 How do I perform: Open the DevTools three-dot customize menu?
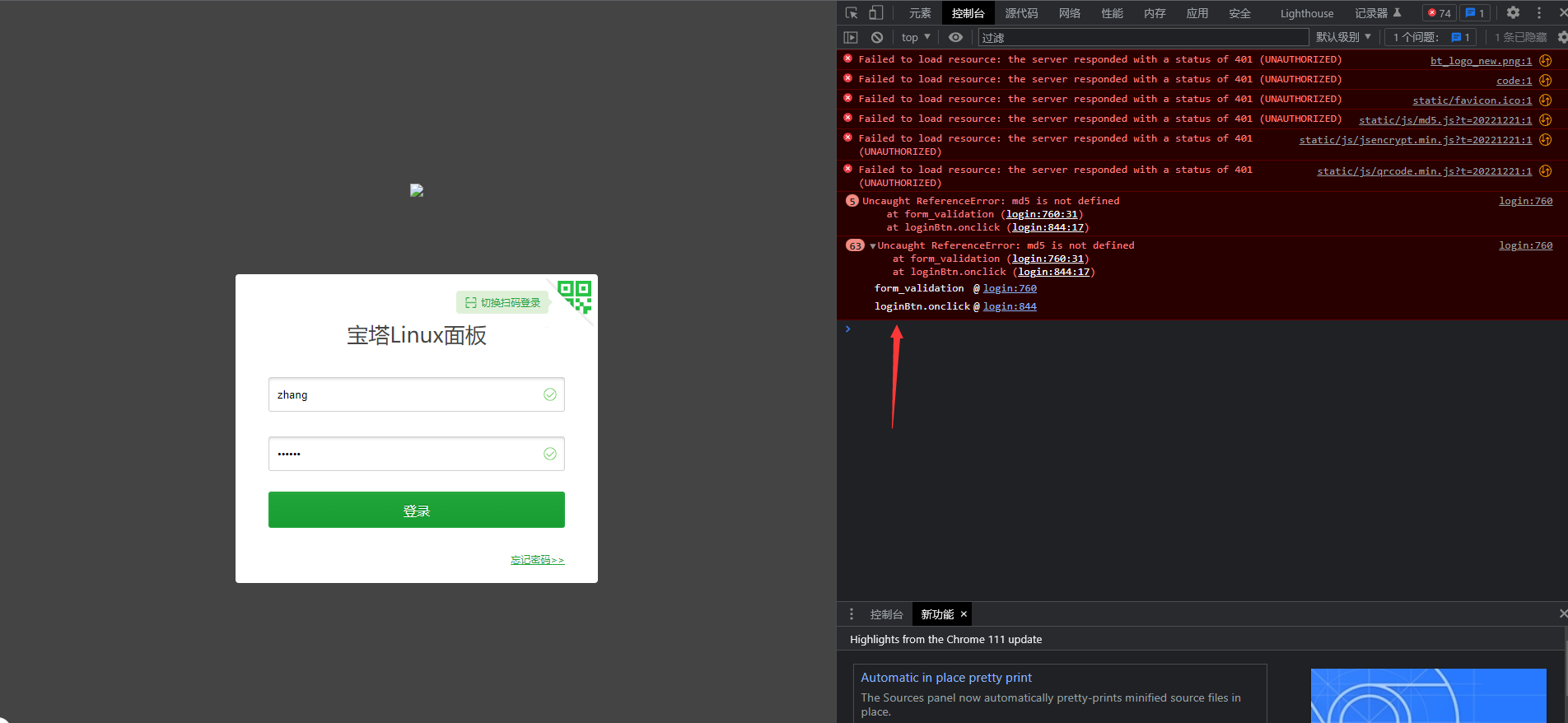tap(1538, 13)
